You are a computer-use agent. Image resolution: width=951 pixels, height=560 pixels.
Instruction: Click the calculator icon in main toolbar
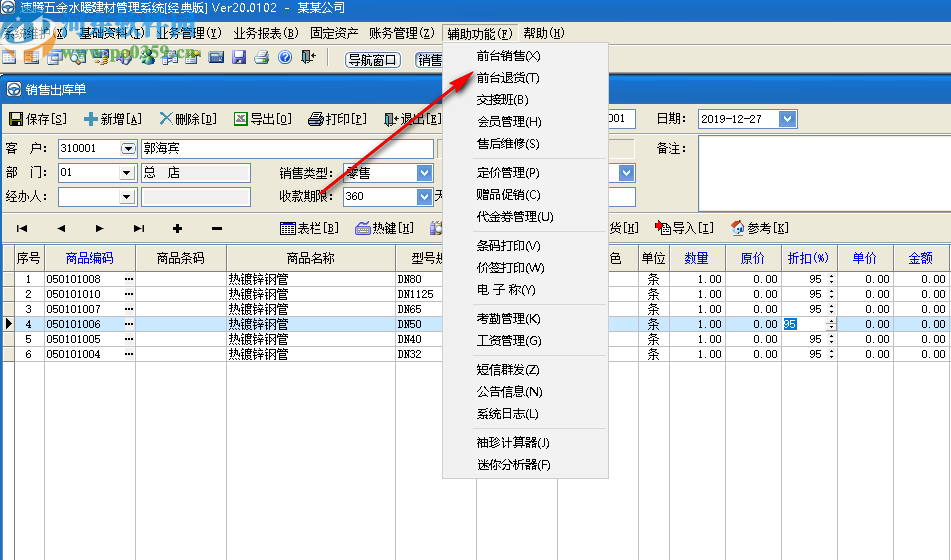pyautogui.click(x=216, y=57)
